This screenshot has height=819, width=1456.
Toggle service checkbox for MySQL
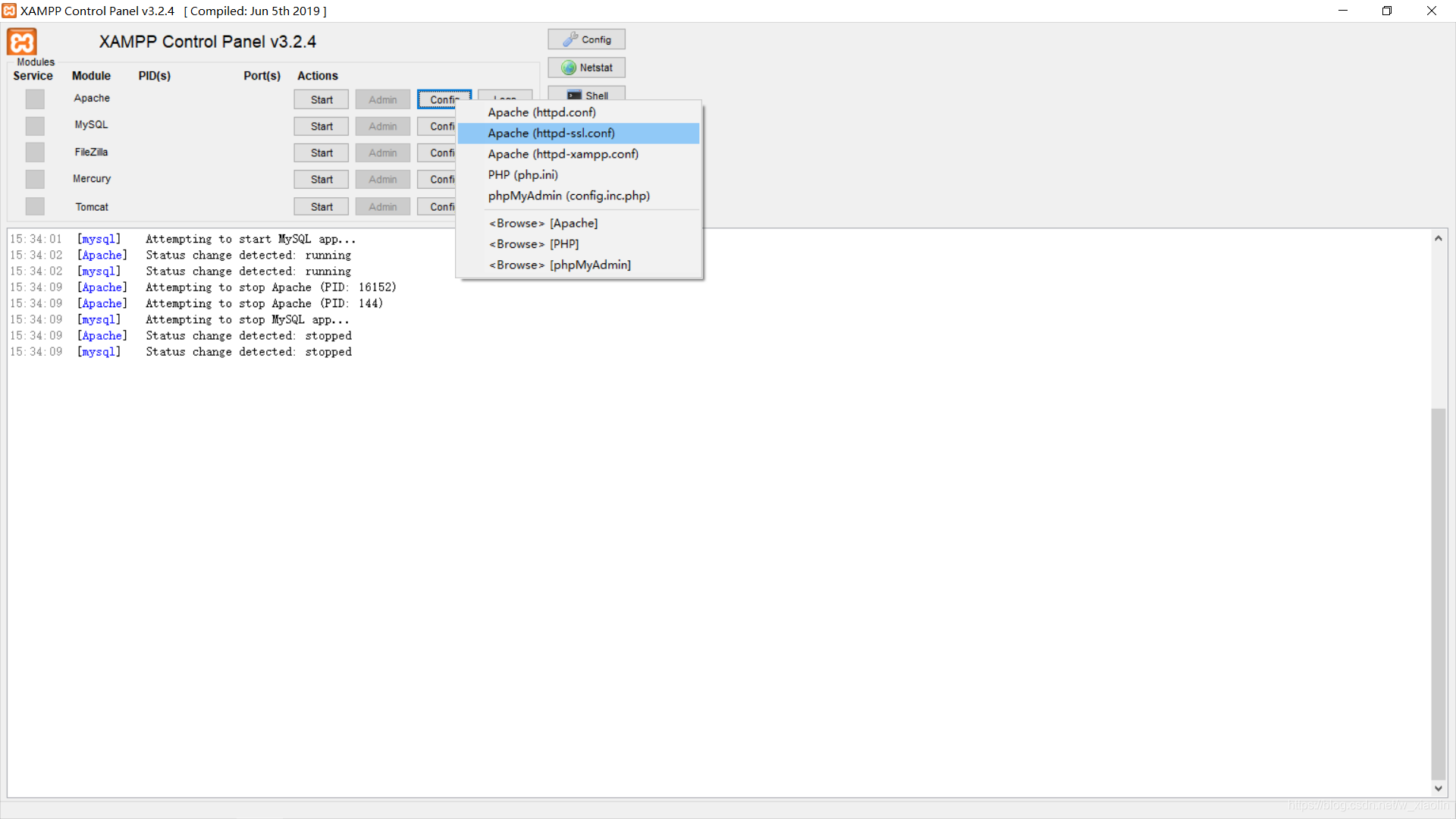(x=35, y=125)
